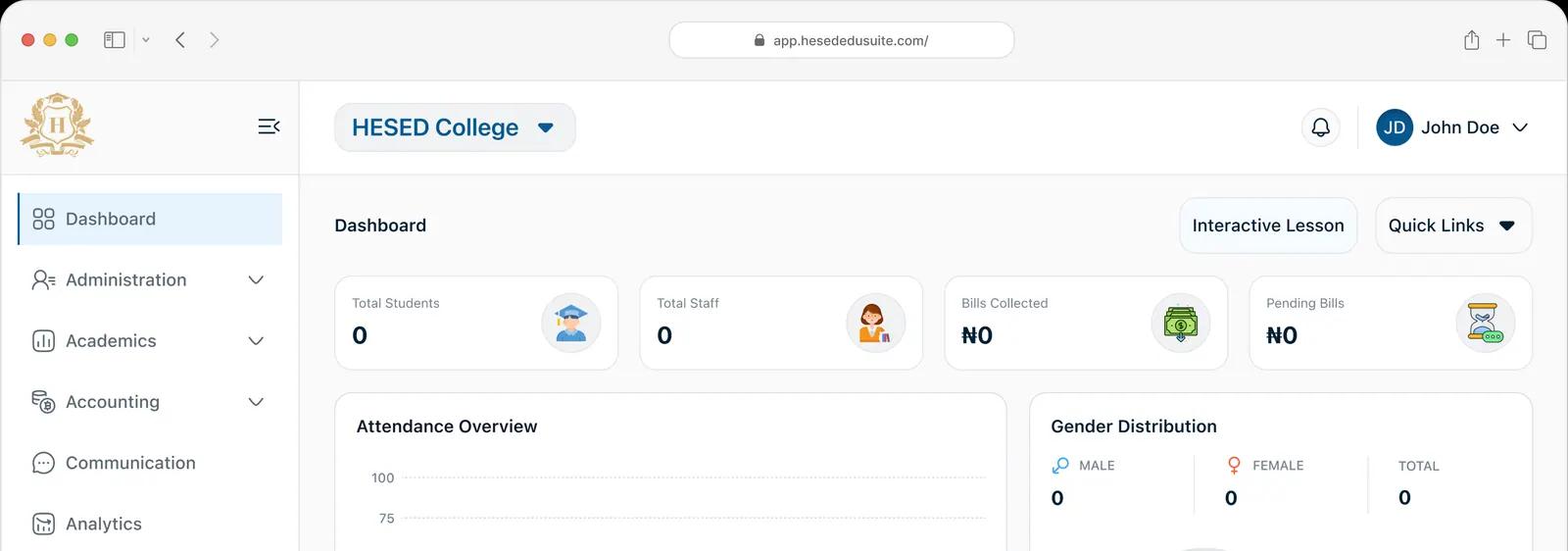This screenshot has height=551, width=1568.
Task: Select Academics in the sidebar menu
Action: pyautogui.click(x=150, y=341)
